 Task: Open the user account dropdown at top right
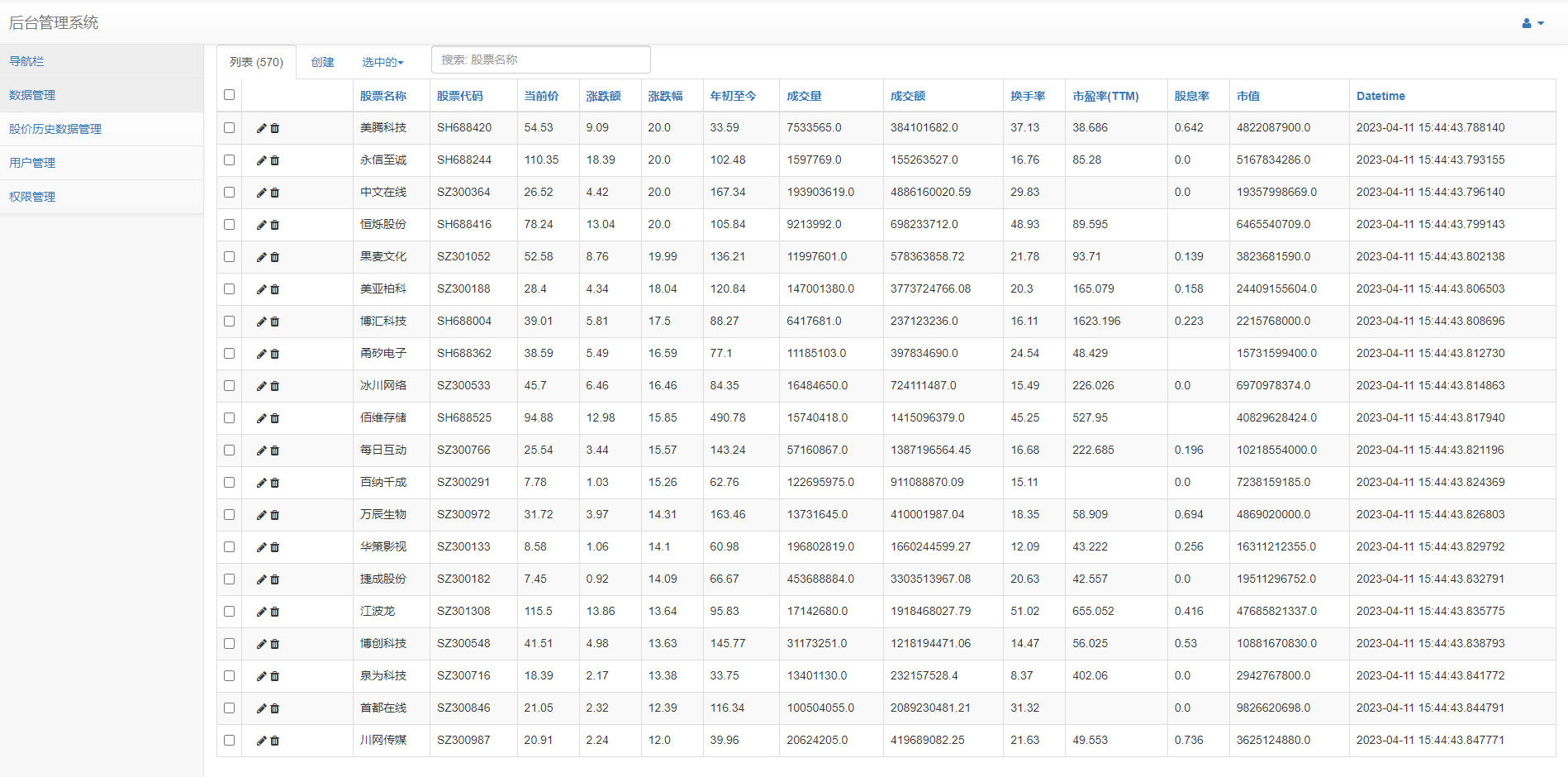tap(1532, 23)
